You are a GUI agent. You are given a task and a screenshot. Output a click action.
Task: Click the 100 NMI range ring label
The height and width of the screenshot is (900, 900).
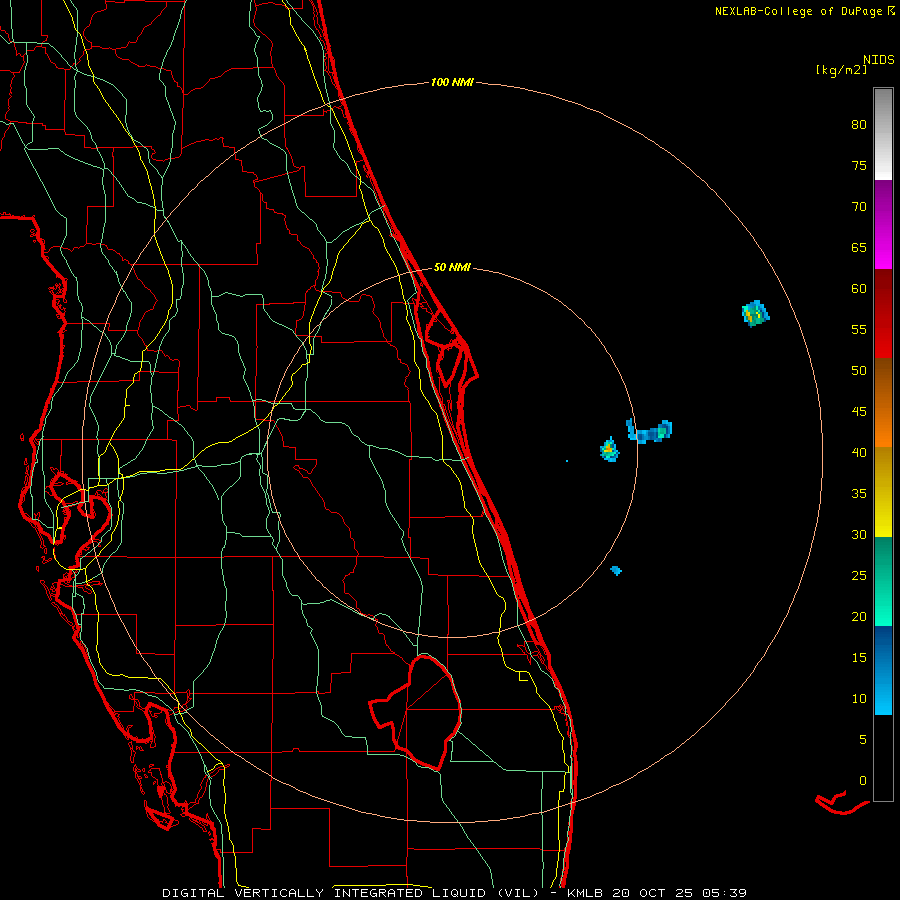tap(452, 83)
